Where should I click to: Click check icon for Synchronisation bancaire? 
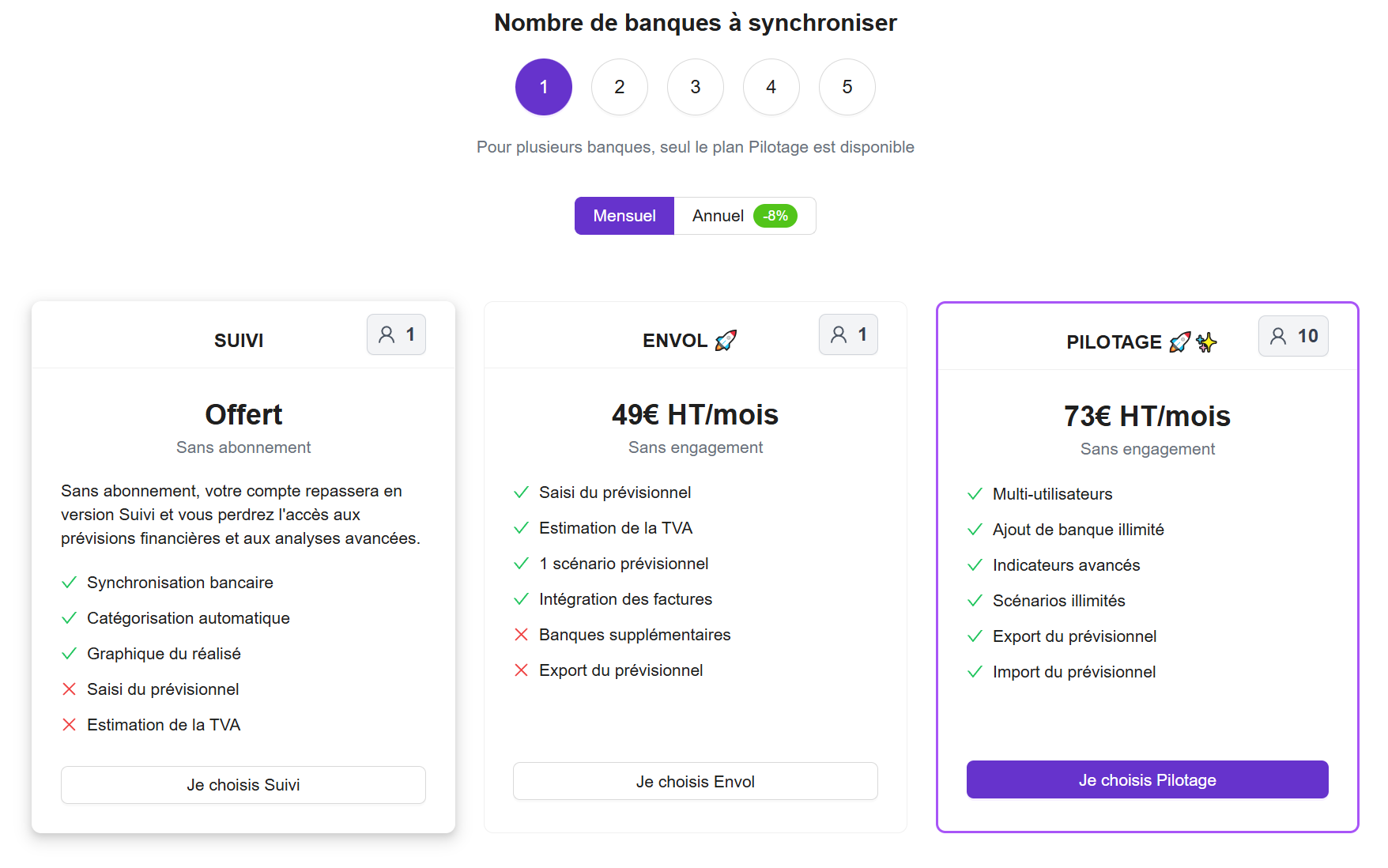pyautogui.click(x=70, y=583)
